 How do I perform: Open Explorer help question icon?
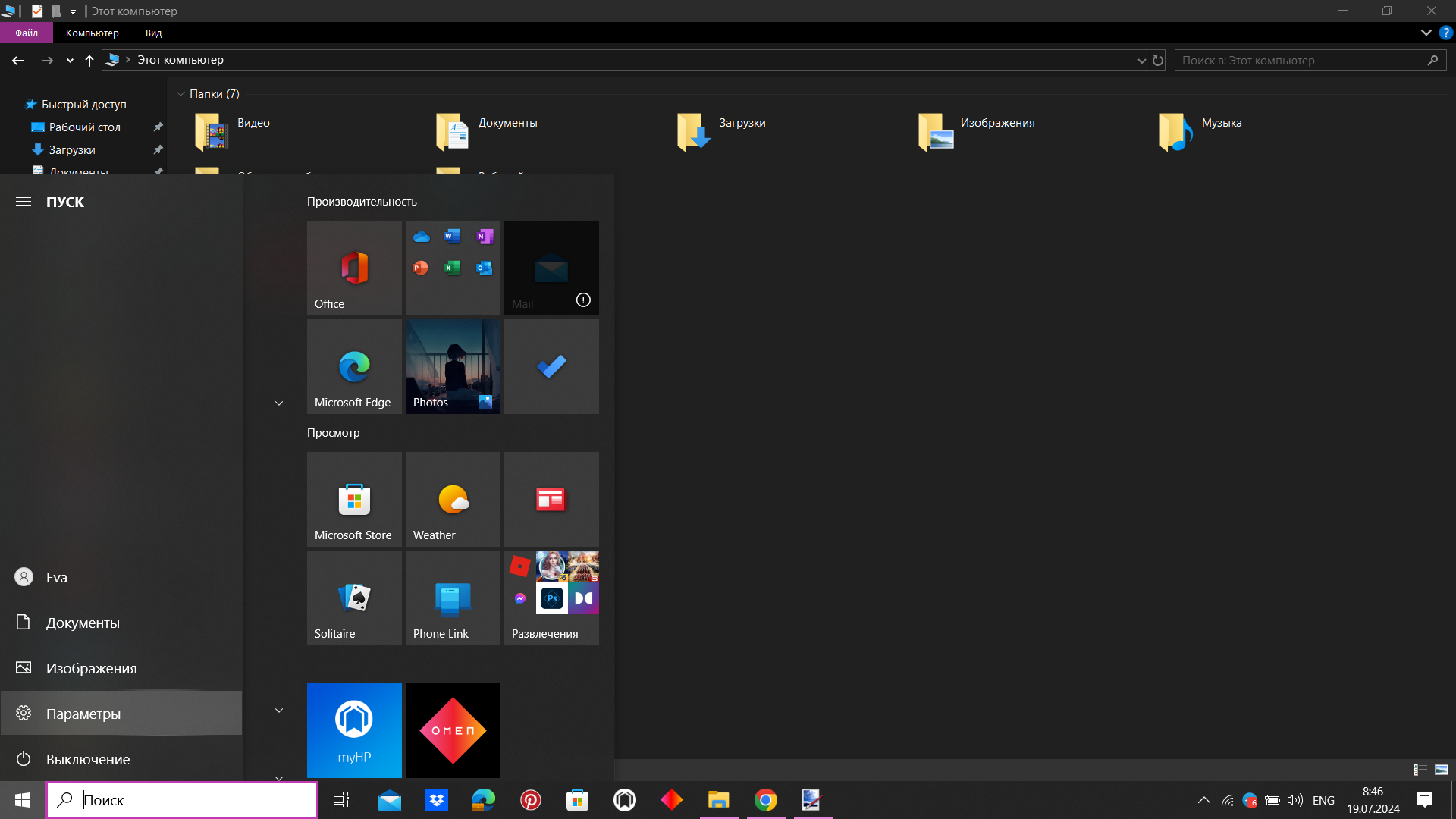pyautogui.click(x=1446, y=33)
